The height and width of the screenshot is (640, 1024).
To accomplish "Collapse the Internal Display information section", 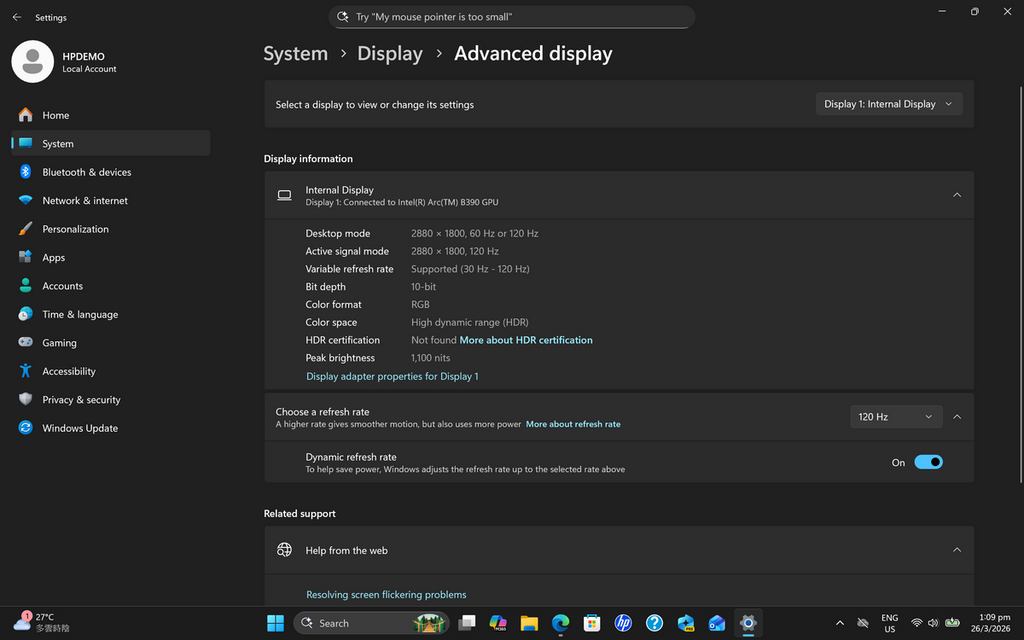I will click(x=956, y=195).
